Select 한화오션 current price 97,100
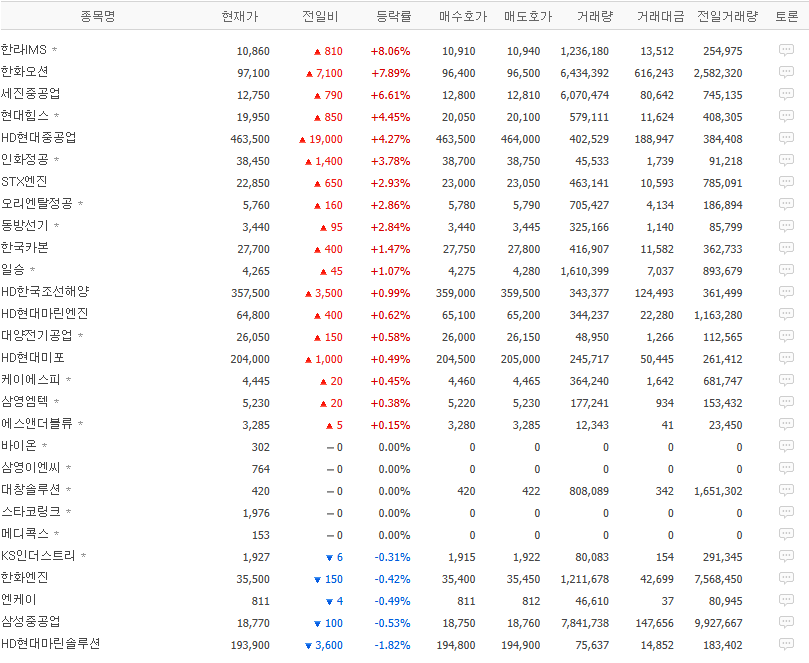Viewport: 809px width, 663px height. (x=253, y=73)
